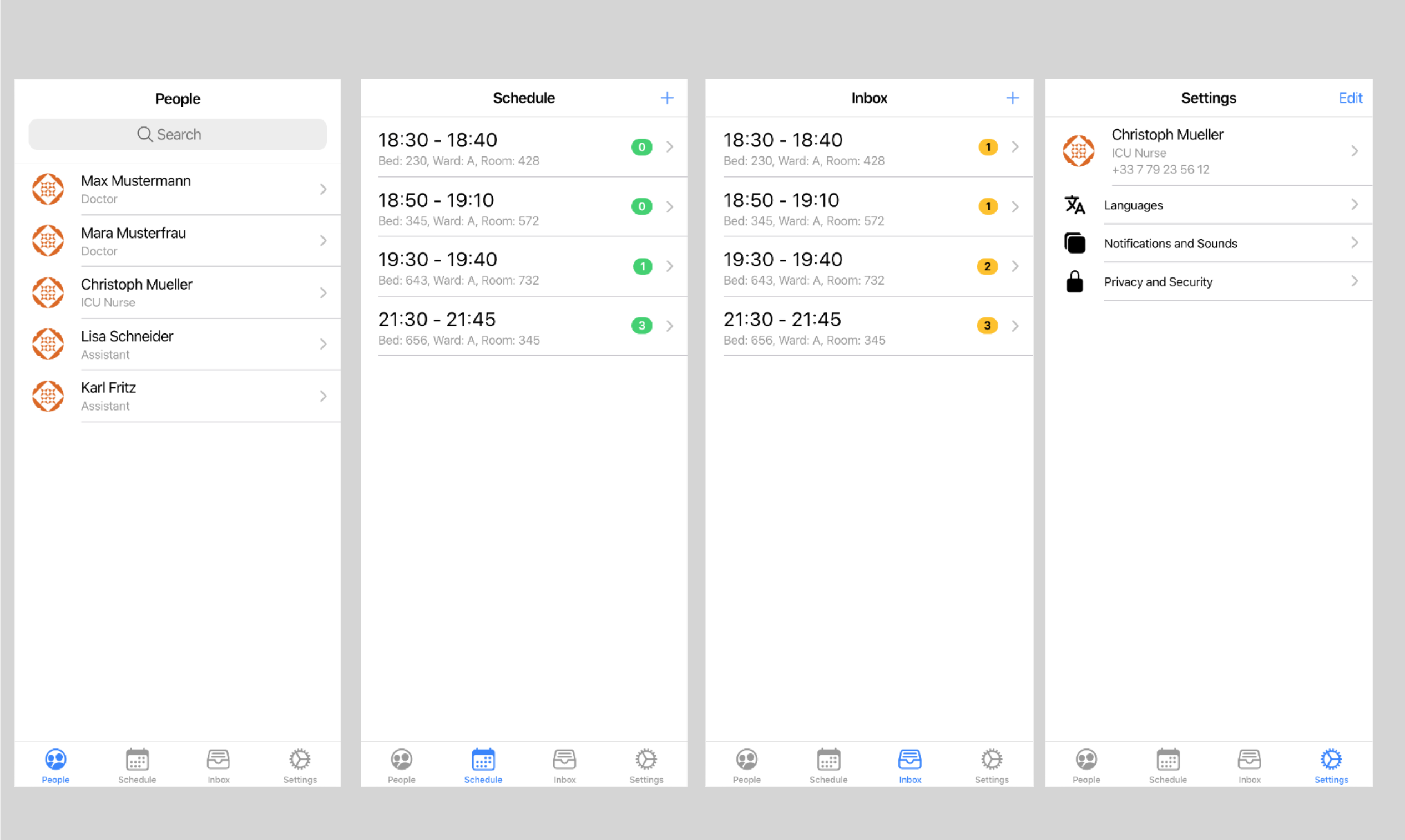Screen dimensions: 1405x840
Task: Click the yellow badge 2 in Inbox
Action: 987,266
